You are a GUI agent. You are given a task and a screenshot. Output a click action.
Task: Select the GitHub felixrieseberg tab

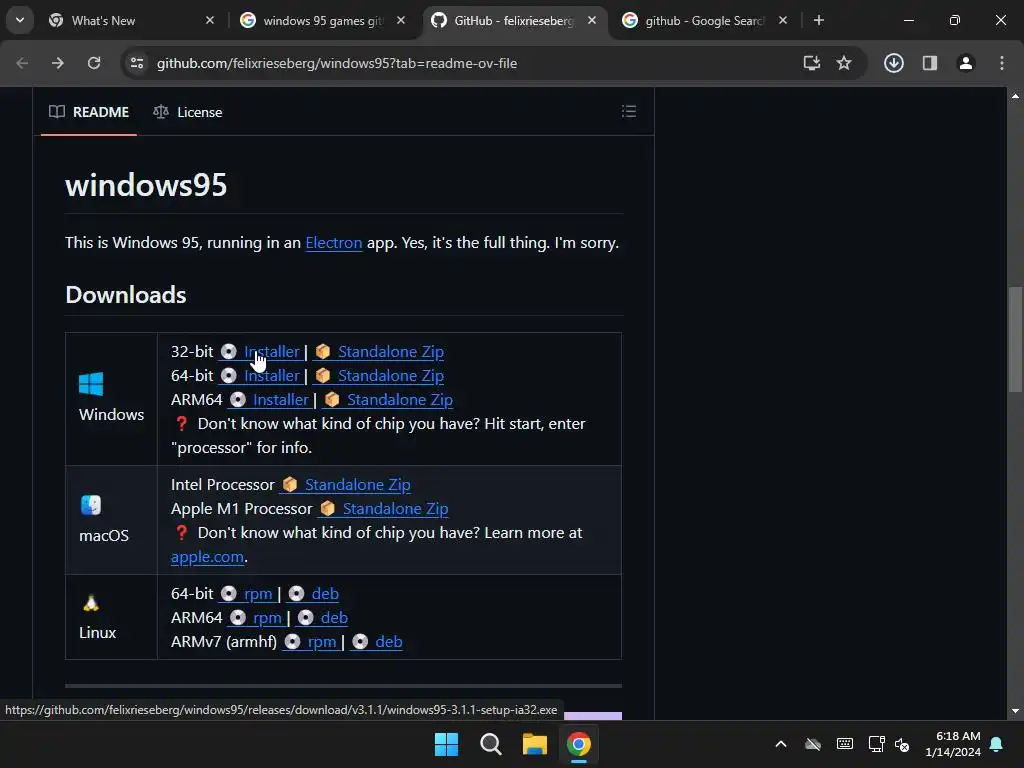[x=514, y=20]
